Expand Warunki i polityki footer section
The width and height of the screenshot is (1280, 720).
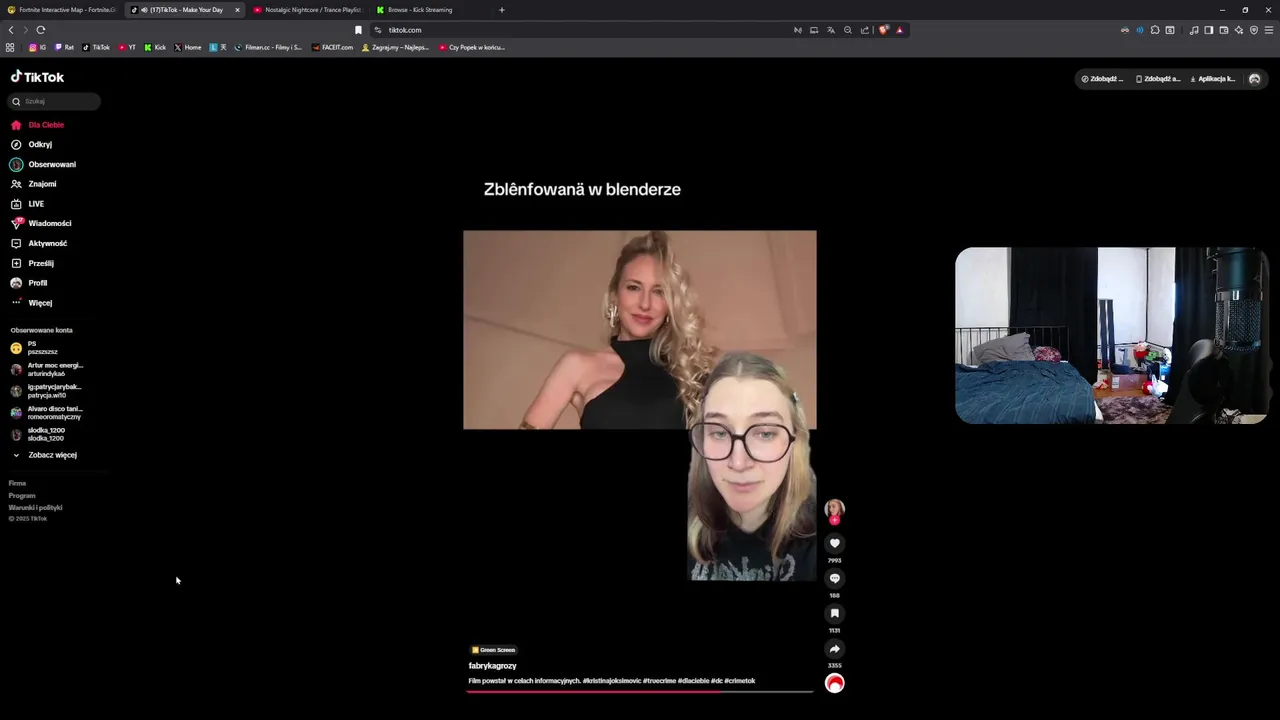click(x=35, y=507)
